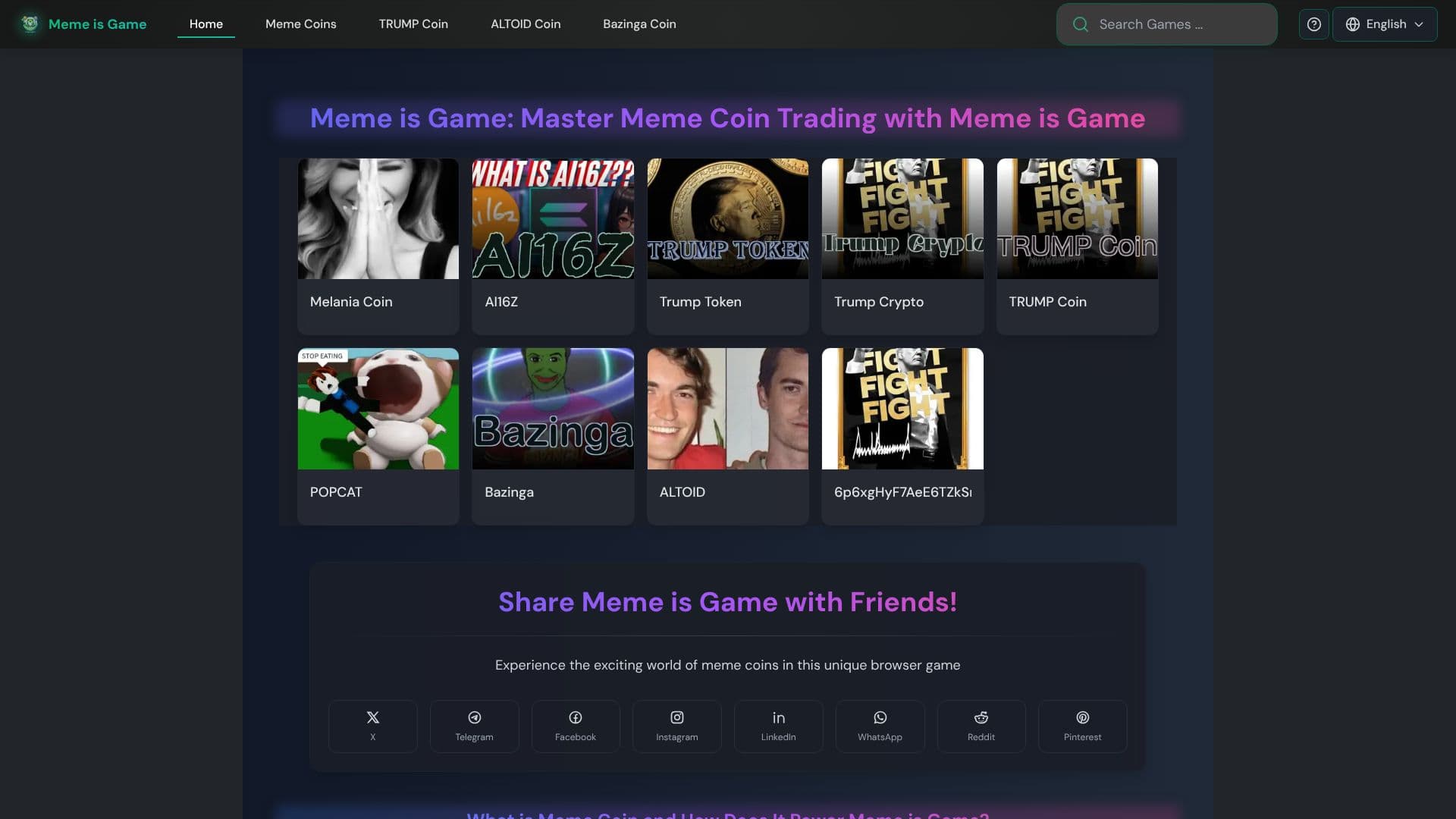Go to the TRUMP Coin nav item
Viewport: 1456px width, 819px height.
pyautogui.click(x=413, y=24)
